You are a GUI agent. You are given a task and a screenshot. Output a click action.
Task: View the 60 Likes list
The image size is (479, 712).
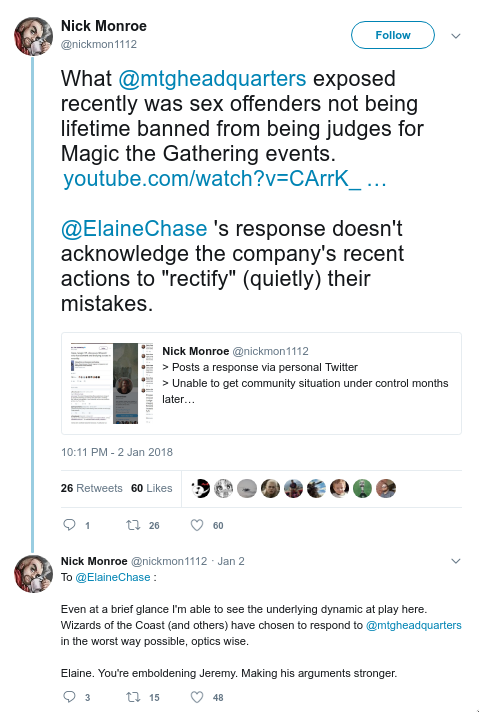(152, 488)
